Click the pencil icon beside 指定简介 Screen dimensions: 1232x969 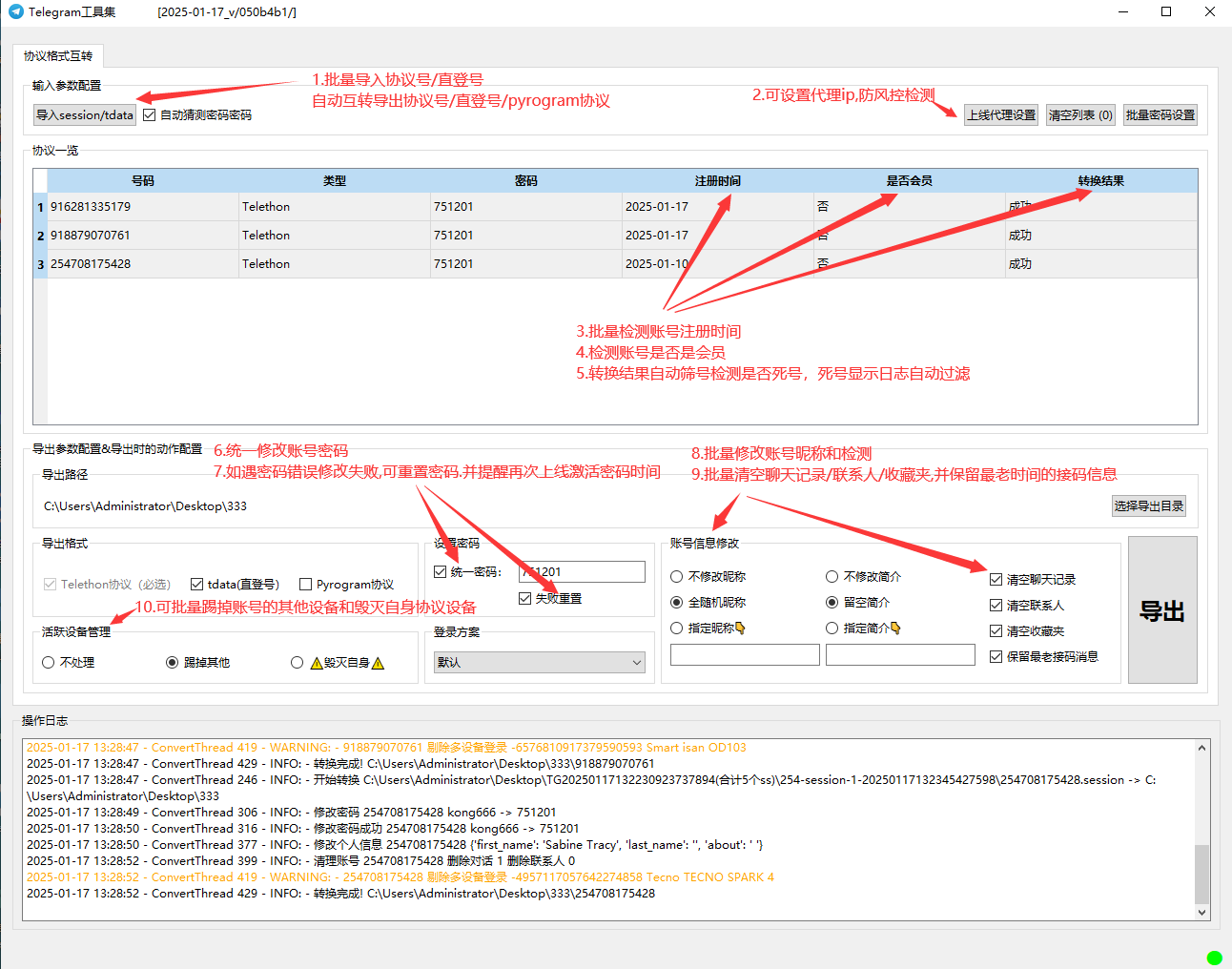(895, 629)
